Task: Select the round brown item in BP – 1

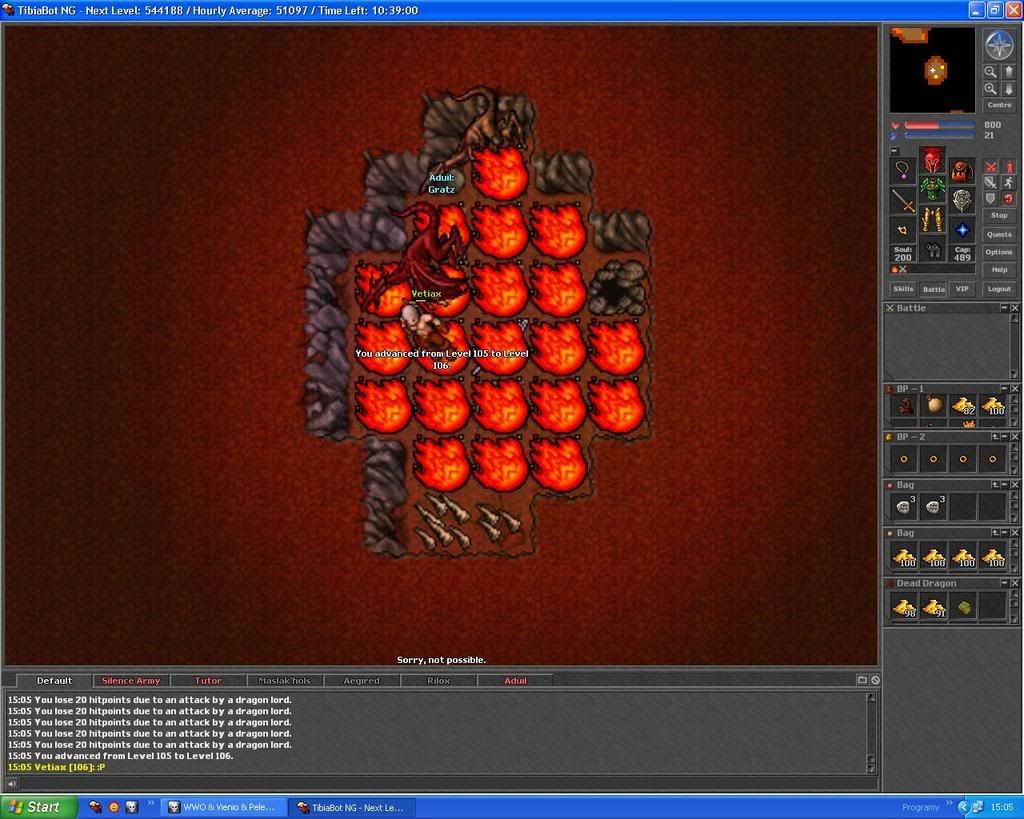Action: (933, 406)
